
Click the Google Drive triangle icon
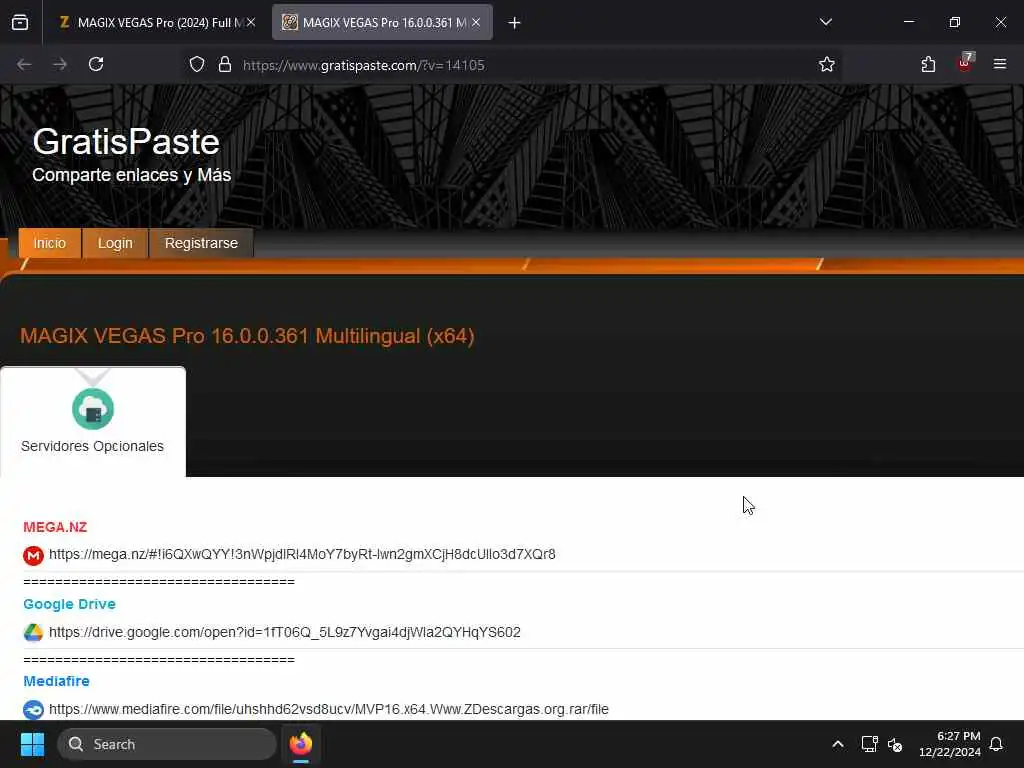coord(33,632)
